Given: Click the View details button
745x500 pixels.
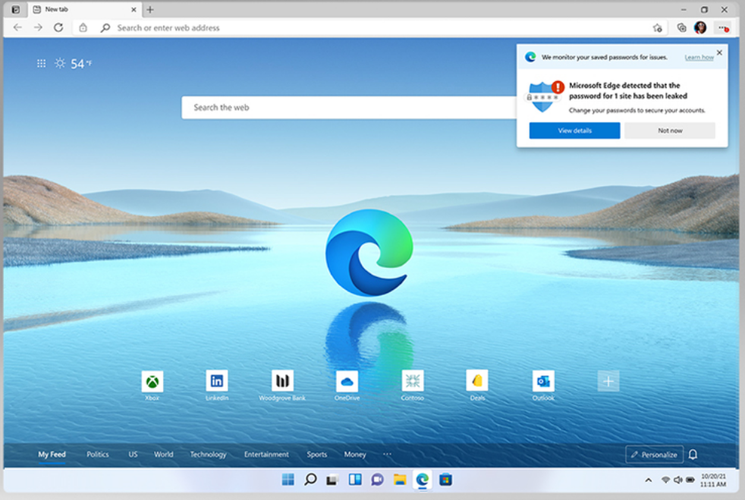Looking at the screenshot, I should point(574,130).
